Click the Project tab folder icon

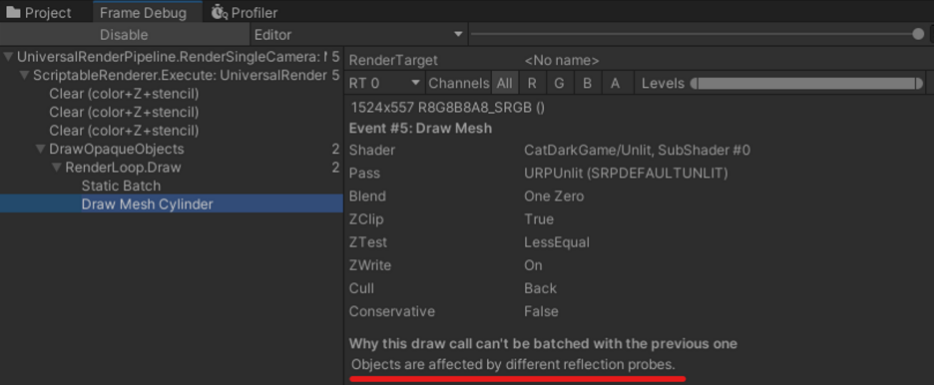click(x=13, y=12)
